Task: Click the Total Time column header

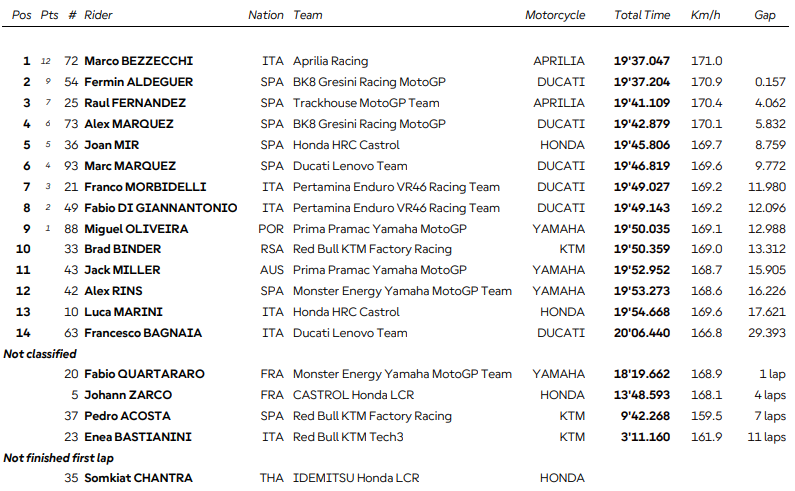Action: coord(642,16)
